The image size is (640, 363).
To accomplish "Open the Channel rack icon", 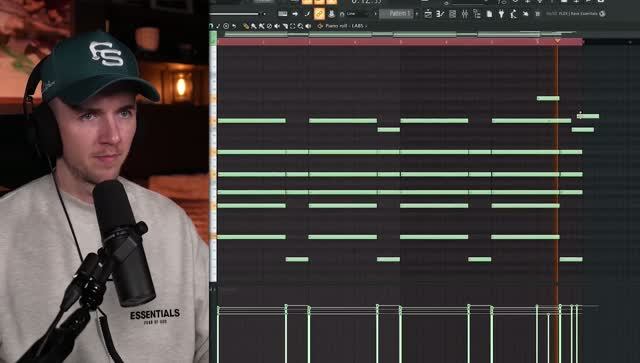I will pyautogui.click(x=452, y=14).
